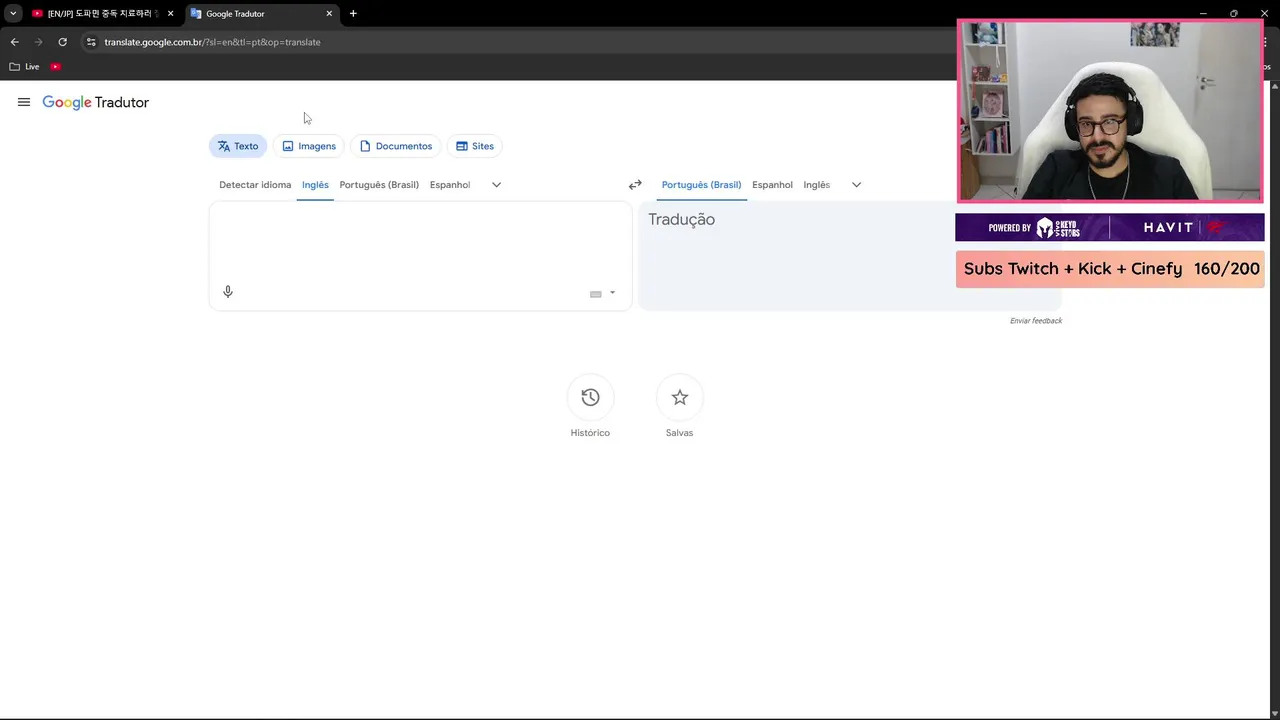The width and height of the screenshot is (1280, 720).
Task: Select Inglês as source language
Action: [315, 185]
